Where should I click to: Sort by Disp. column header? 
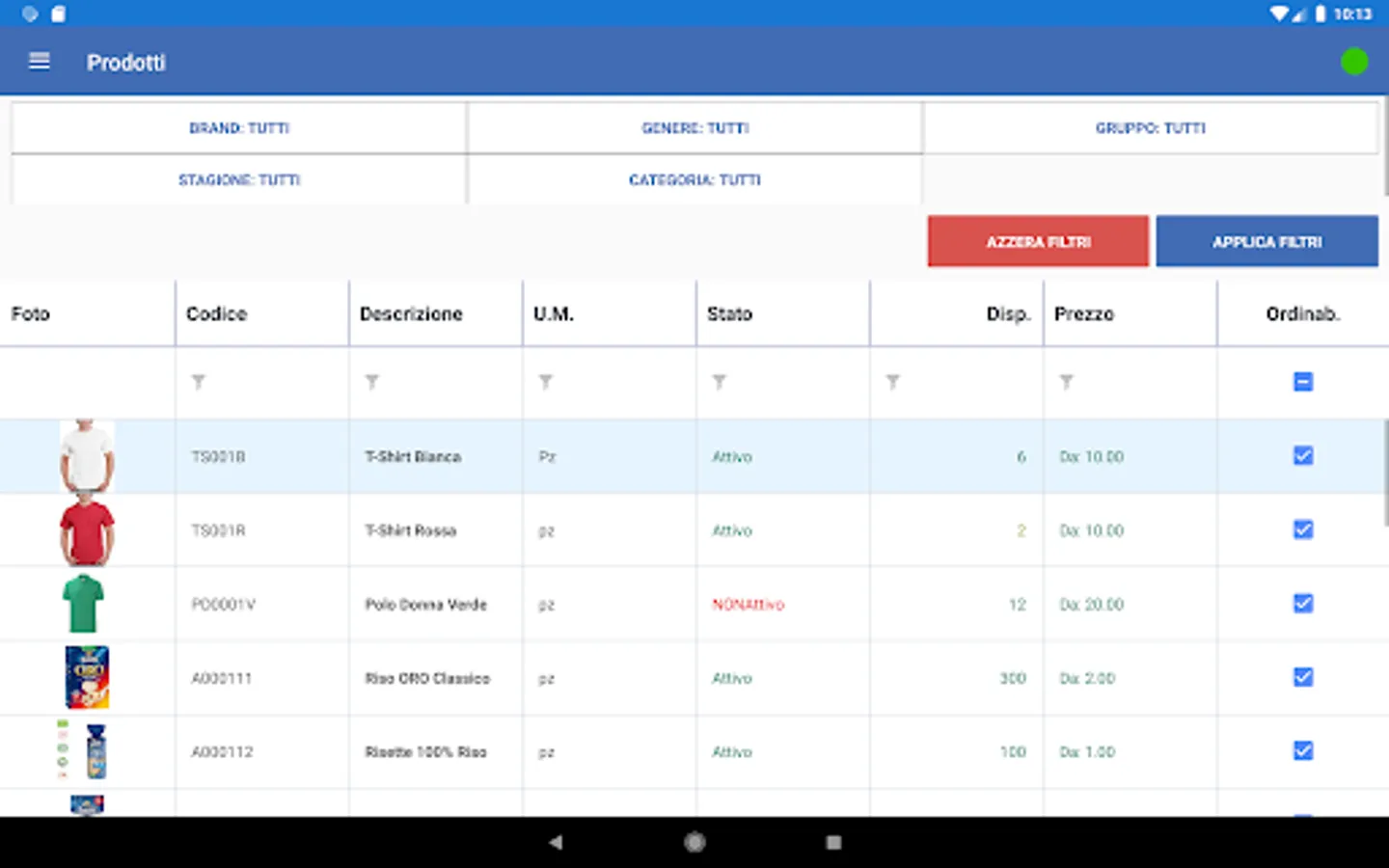tap(957, 313)
